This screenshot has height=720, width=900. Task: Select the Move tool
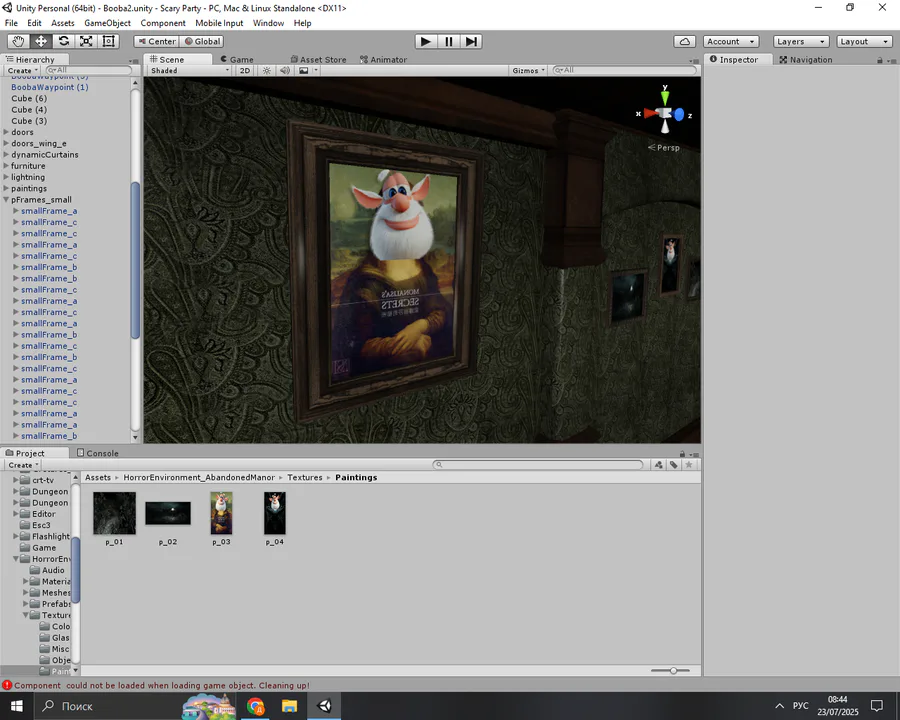(x=41, y=41)
